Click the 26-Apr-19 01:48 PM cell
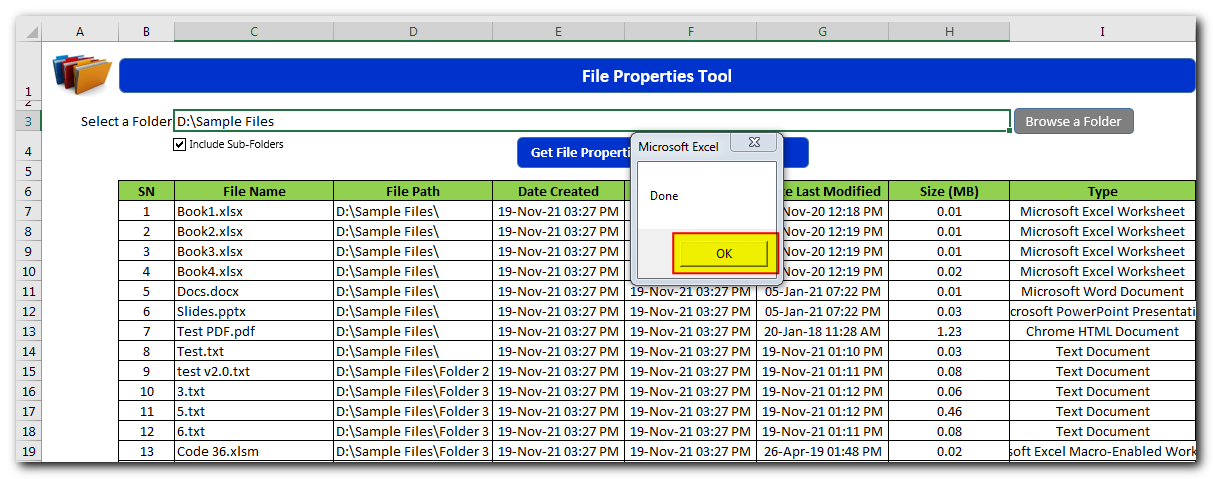1213x479 pixels. click(822, 451)
